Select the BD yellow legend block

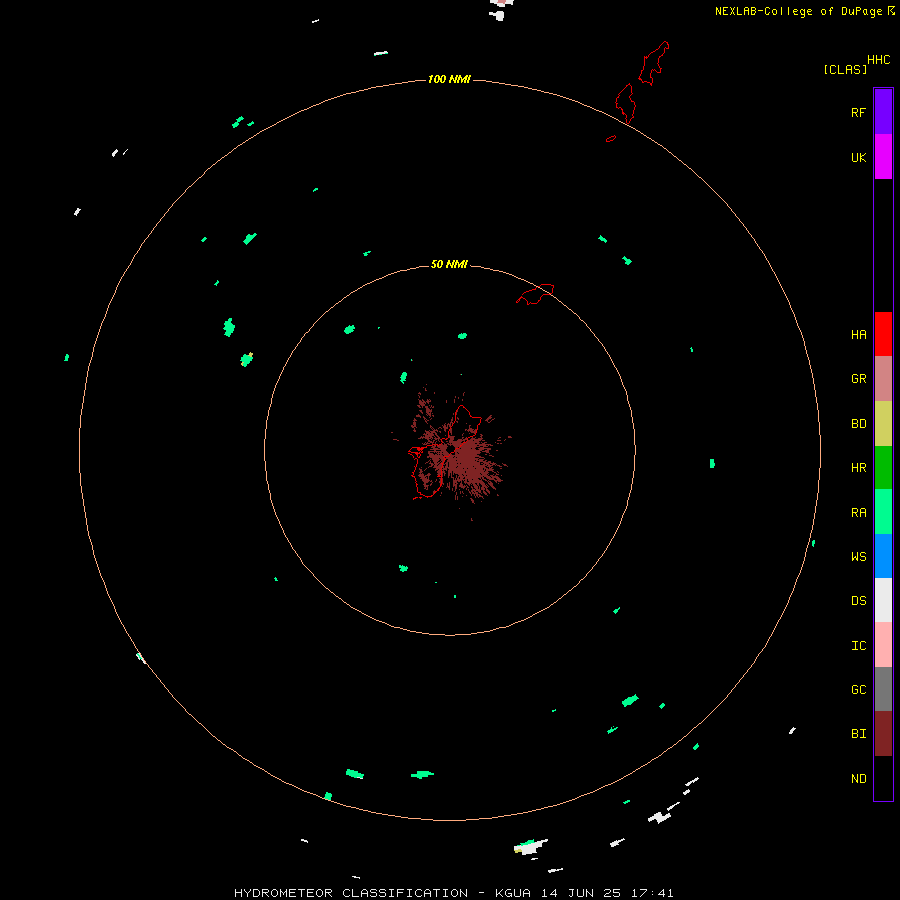tap(883, 424)
